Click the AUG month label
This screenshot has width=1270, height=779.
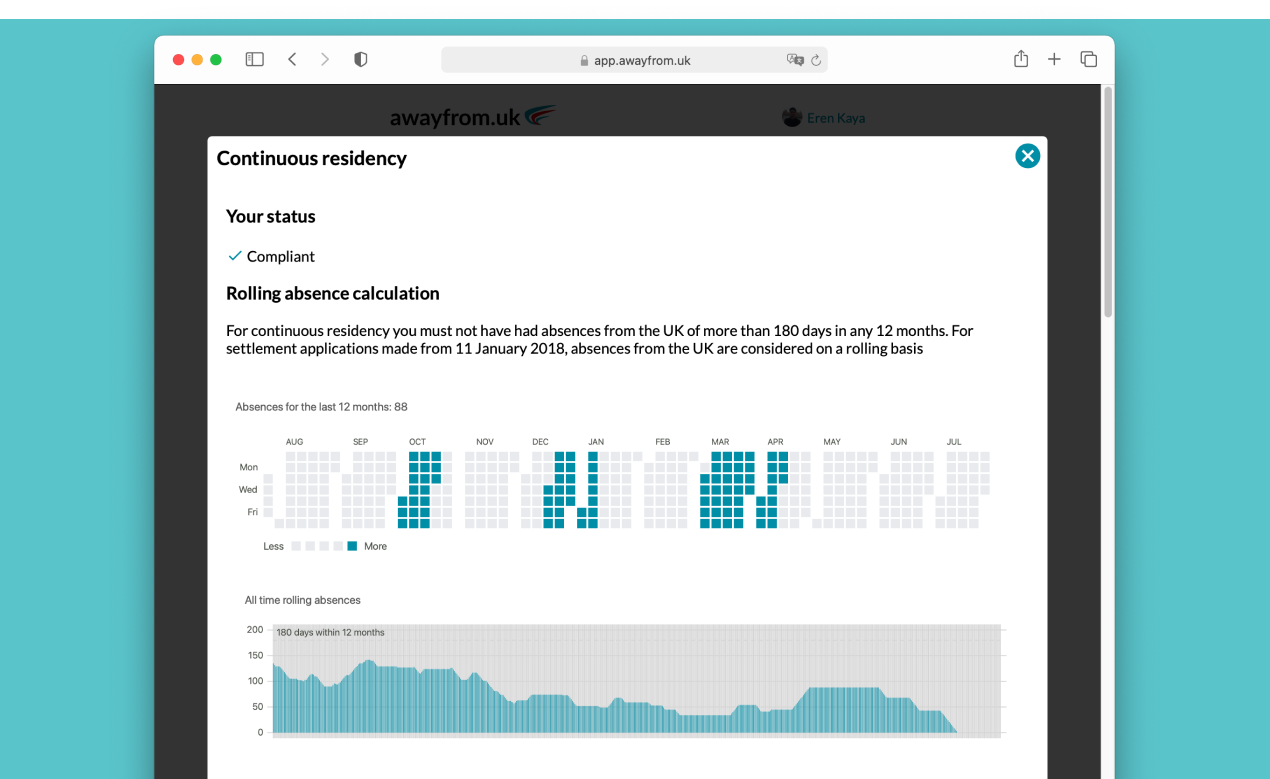[294, 442]
